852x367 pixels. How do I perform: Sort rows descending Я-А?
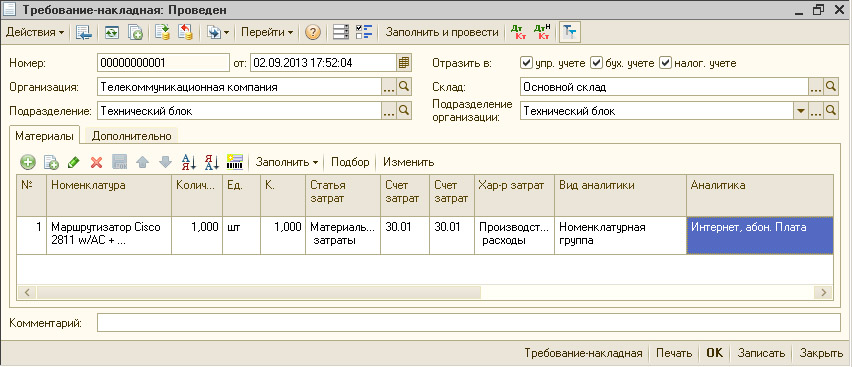point(211,162)
